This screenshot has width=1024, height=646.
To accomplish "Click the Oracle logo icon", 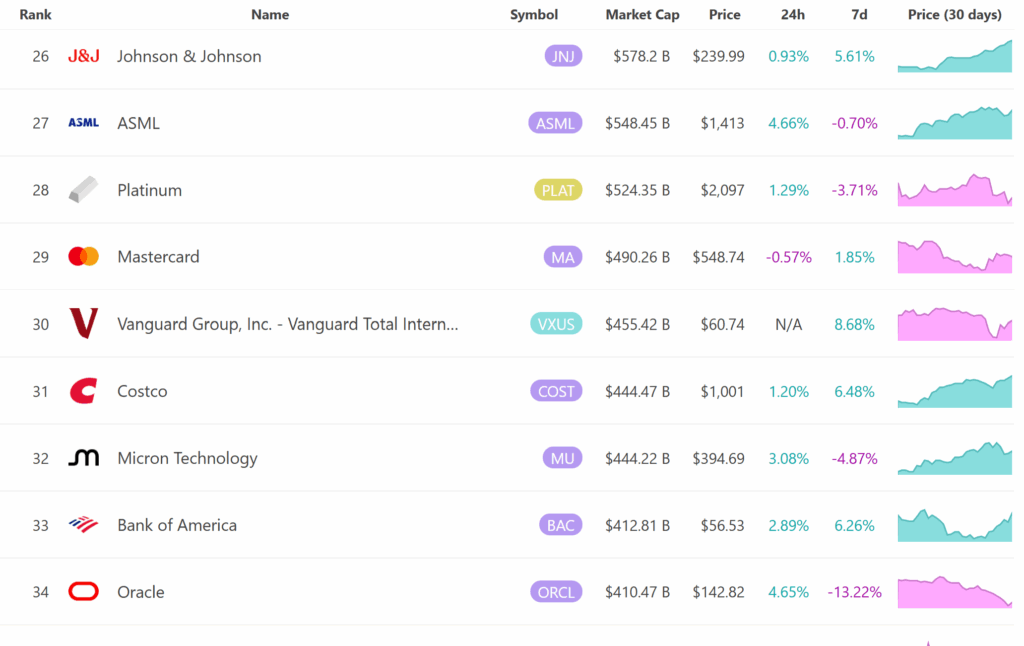I will [83, 592].
